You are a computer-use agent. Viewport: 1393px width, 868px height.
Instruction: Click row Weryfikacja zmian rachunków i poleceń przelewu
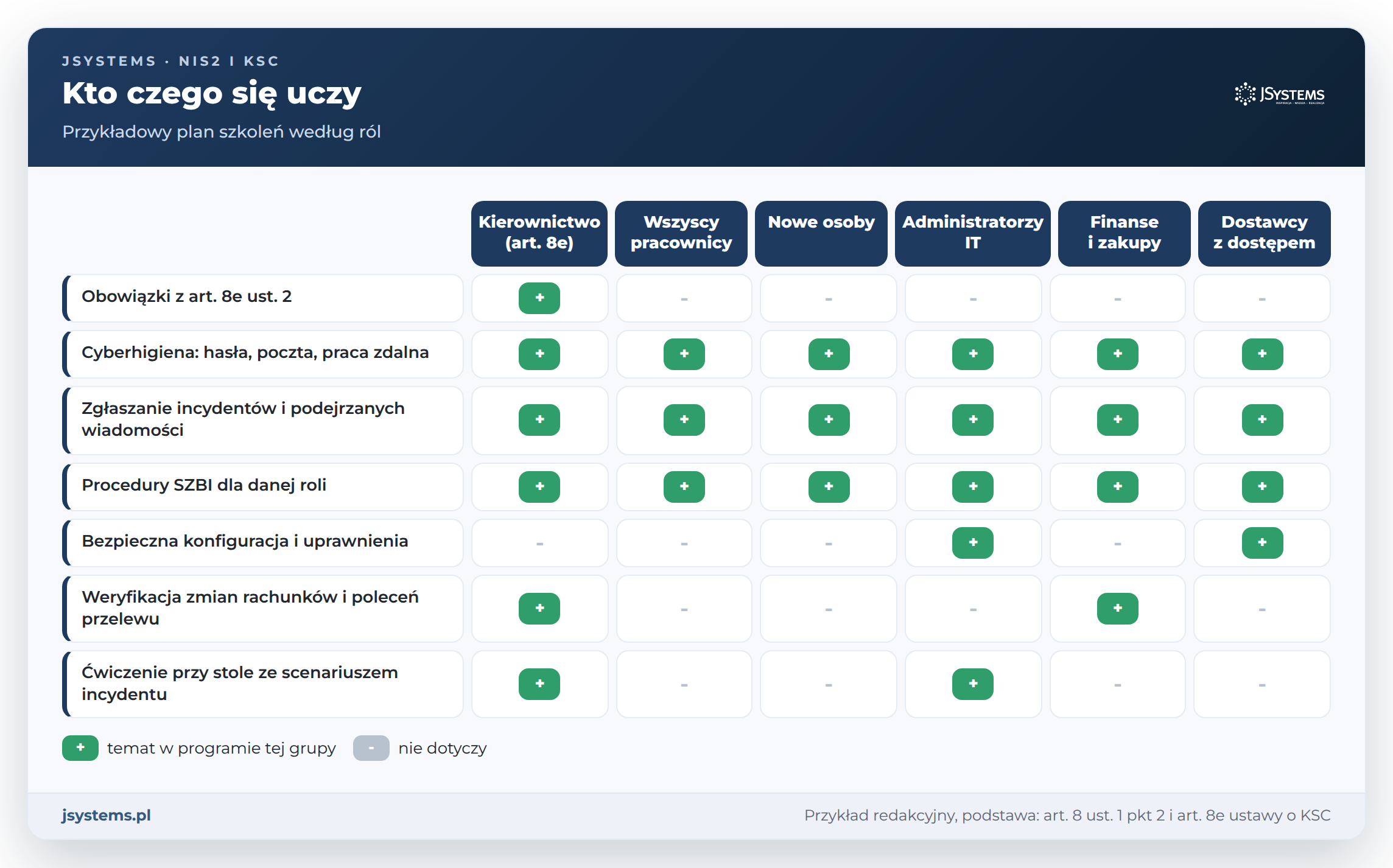pos(263,609)
